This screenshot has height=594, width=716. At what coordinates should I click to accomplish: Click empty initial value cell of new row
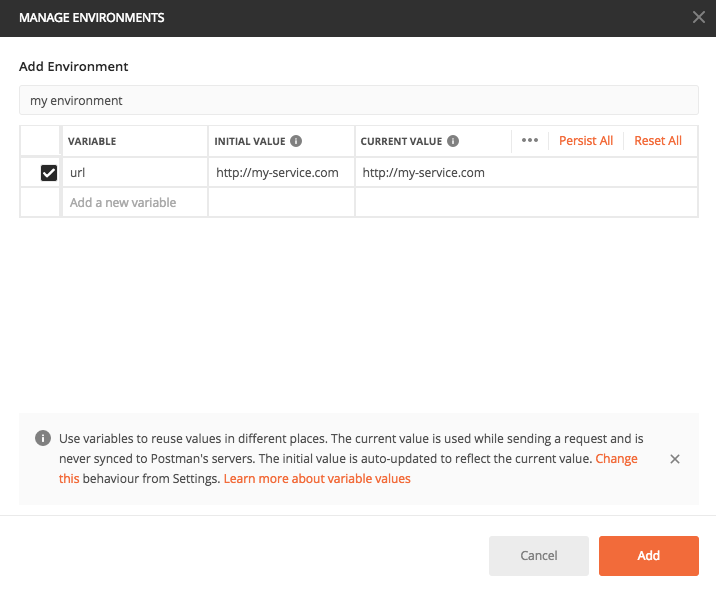point(281,202)
